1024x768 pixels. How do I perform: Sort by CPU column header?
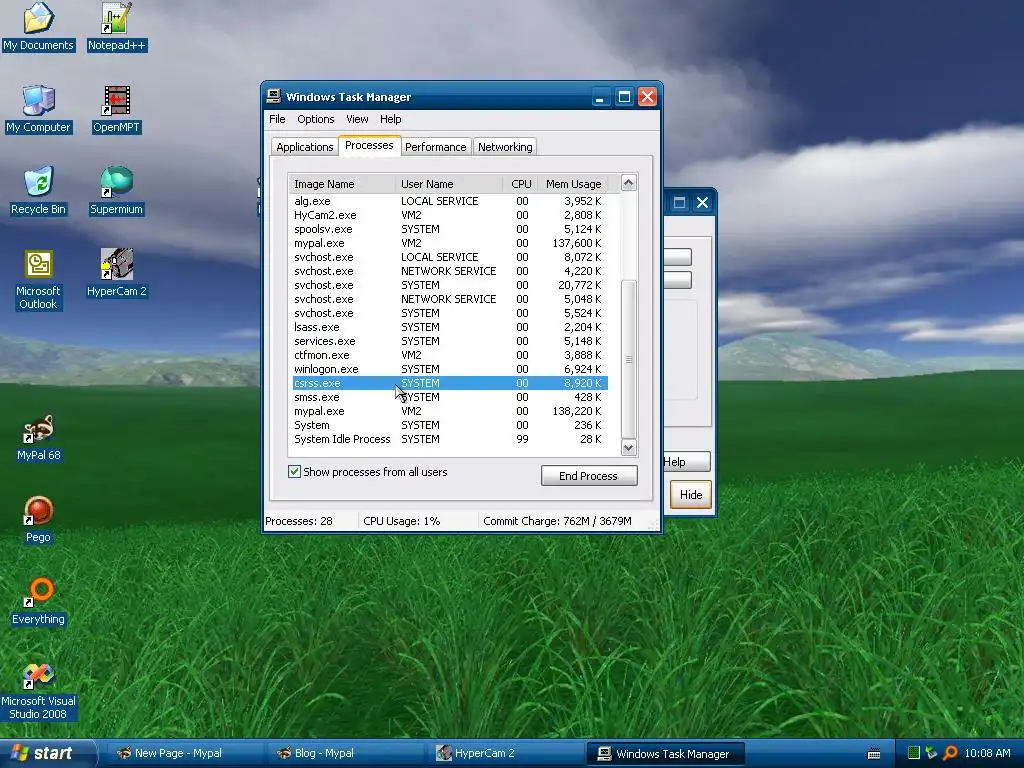520,184
